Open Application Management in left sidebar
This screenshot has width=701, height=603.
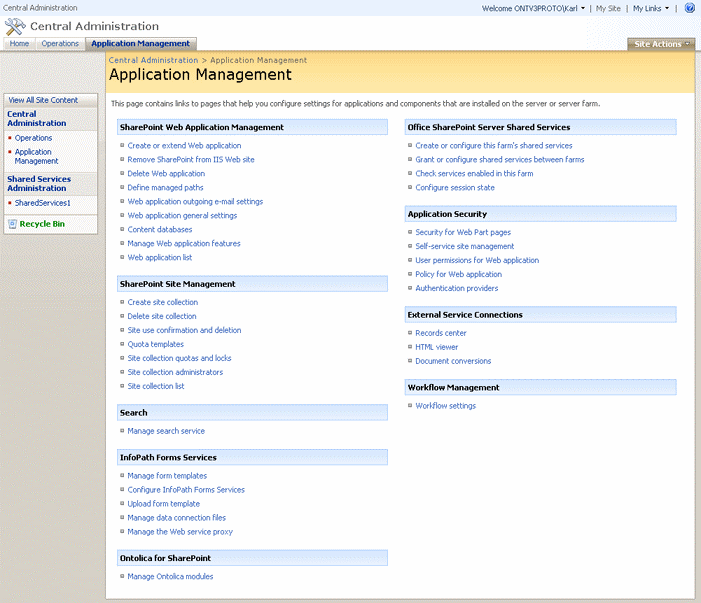[36, 156]
